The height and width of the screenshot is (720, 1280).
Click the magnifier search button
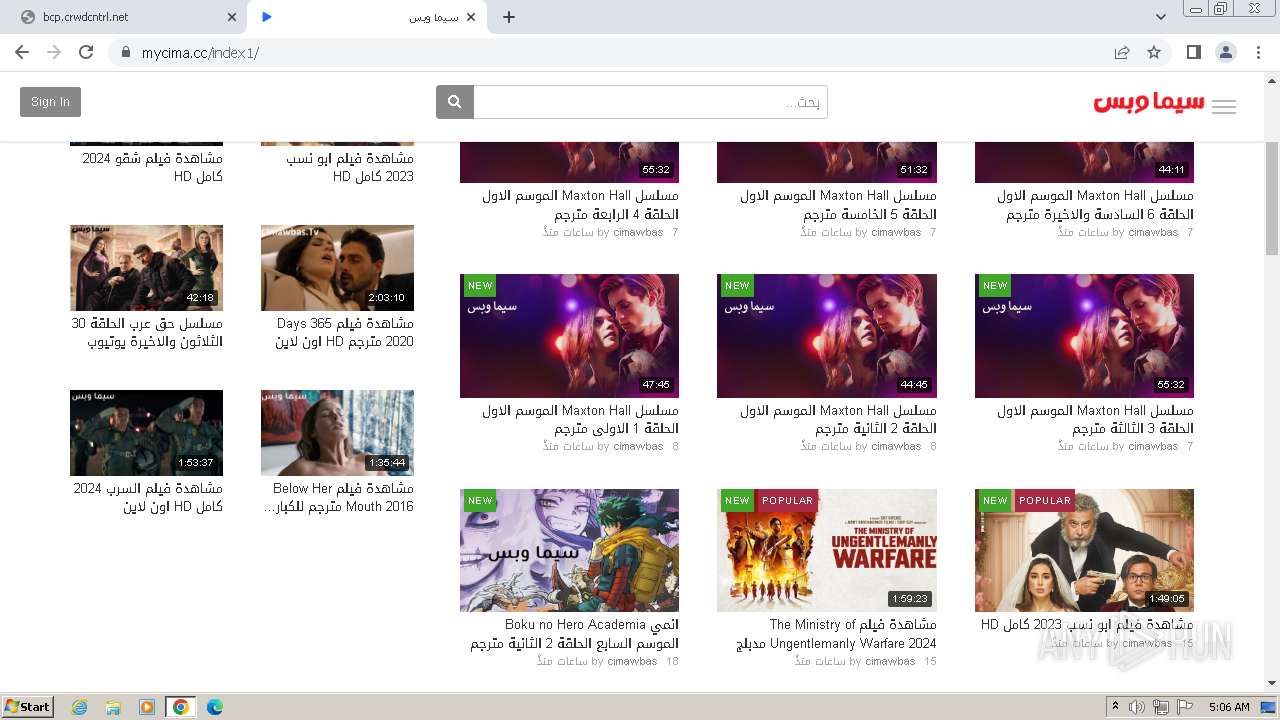pyautogui.click(x=455, y=102)
